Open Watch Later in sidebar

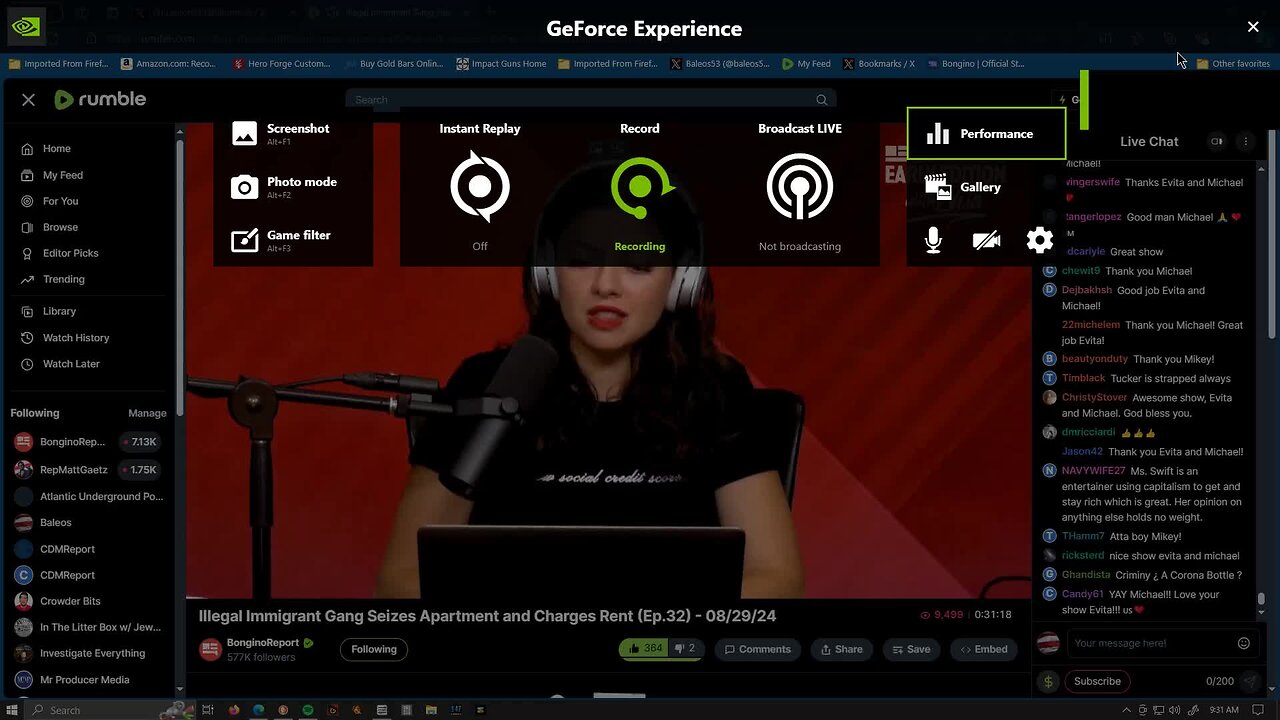pyautogui.click(x=59, y=364)
